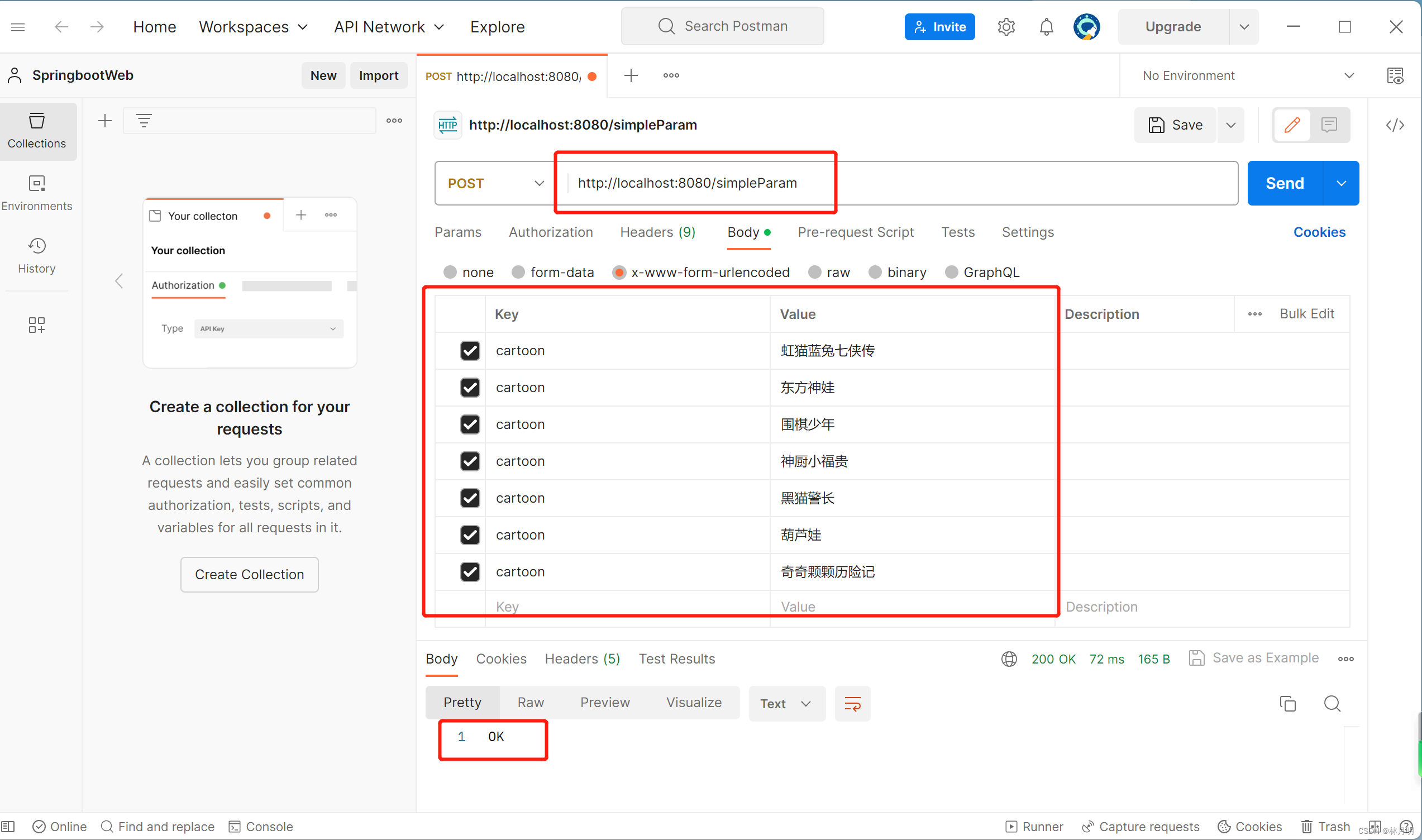
Task: Open the Text response format dropdown
Action: point(786,704)
